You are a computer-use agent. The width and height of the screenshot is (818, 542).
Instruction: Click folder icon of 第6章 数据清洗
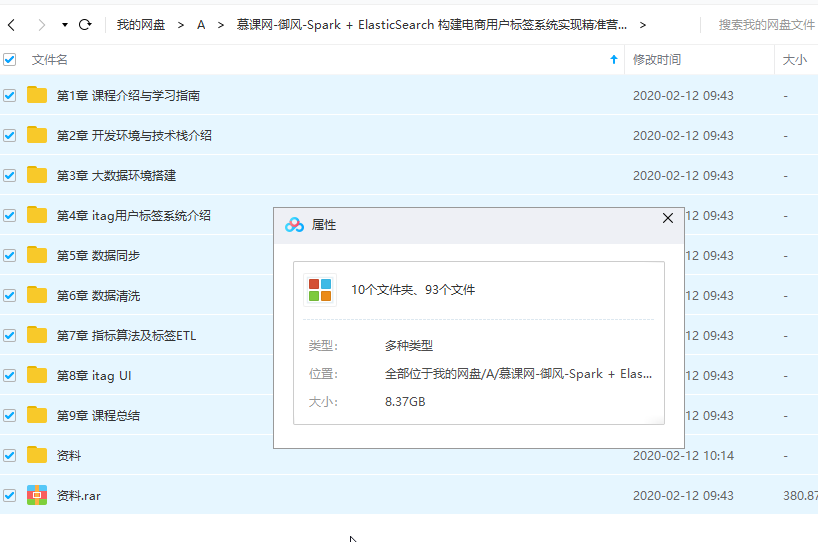tap(37, 295)
